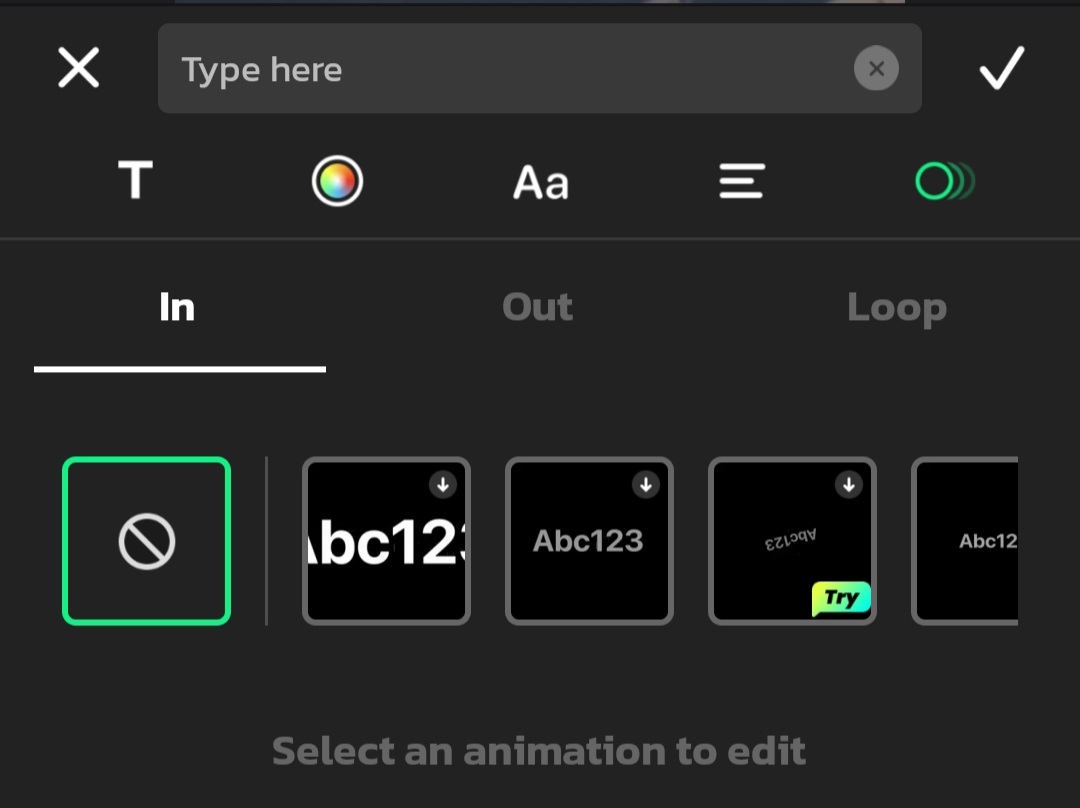The height and width of the screenshot is (808, 1080).
Task: Tap the Try badge on the animation
Action: [x=840, y=598]
